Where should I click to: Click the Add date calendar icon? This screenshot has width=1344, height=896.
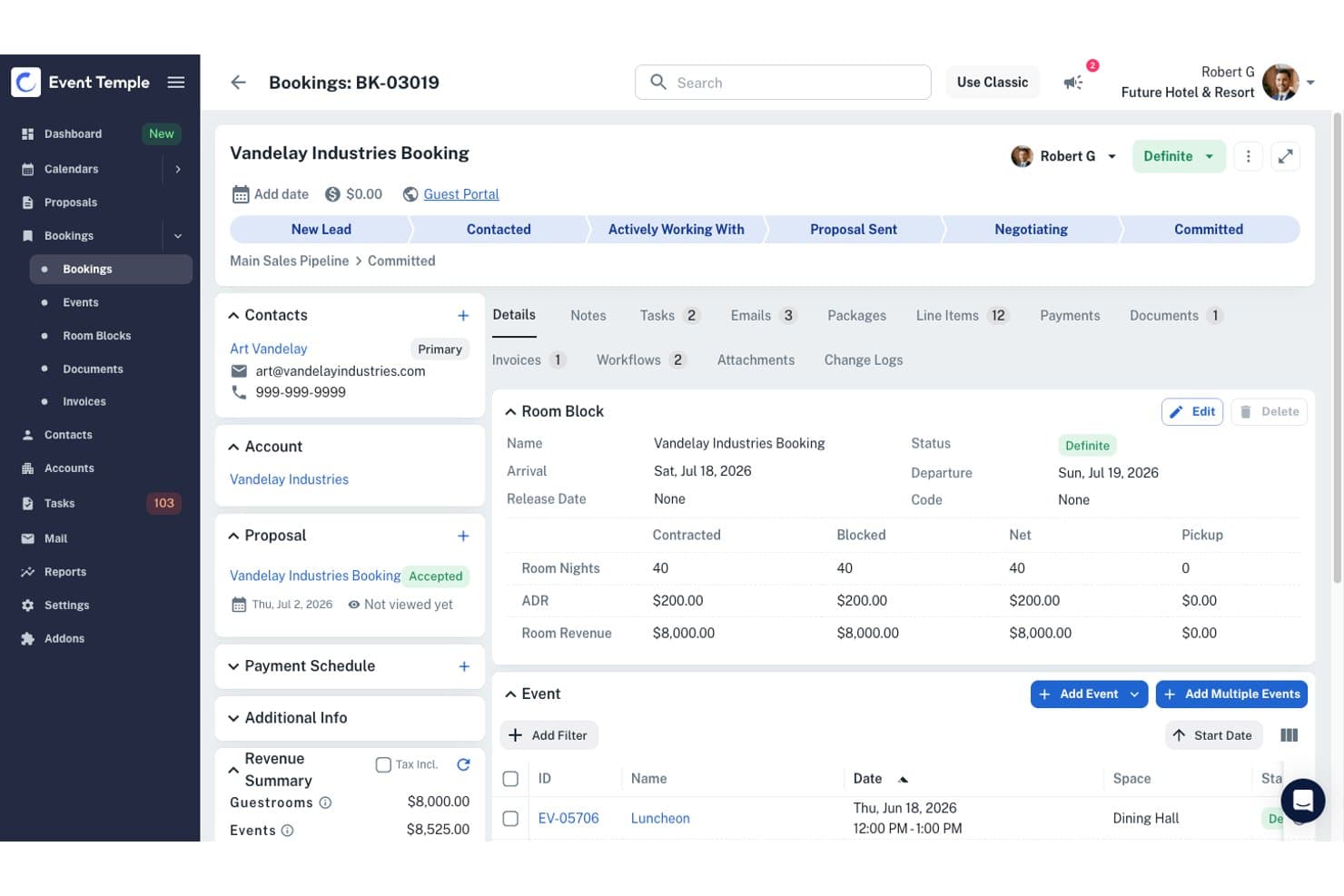coord(241,194)
